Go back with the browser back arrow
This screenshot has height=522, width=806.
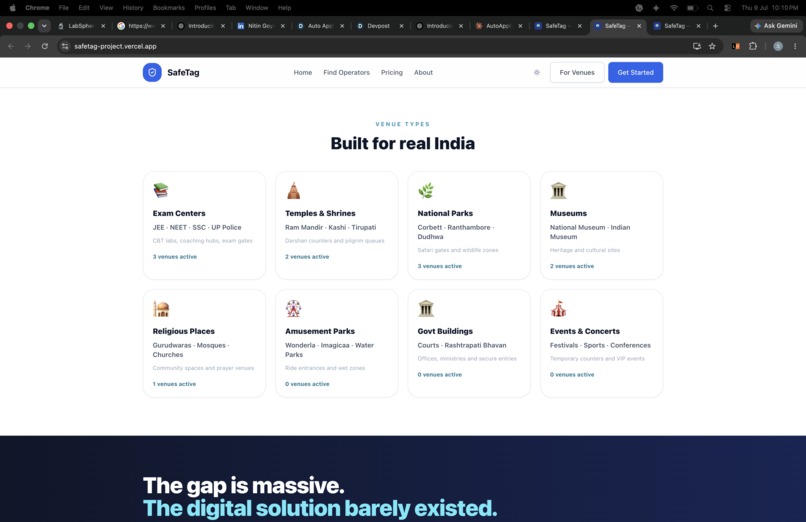pyautogui.click(x=11, y=46)
